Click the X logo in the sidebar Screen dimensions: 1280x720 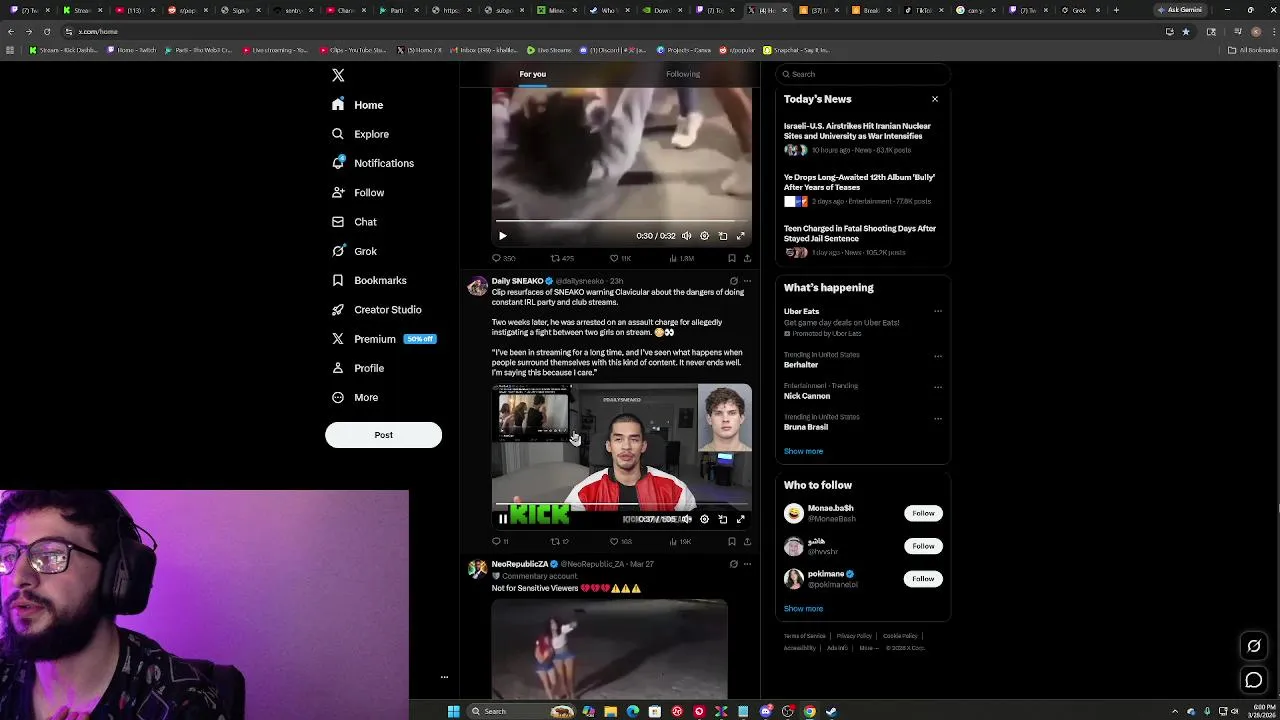pos(338,76)
